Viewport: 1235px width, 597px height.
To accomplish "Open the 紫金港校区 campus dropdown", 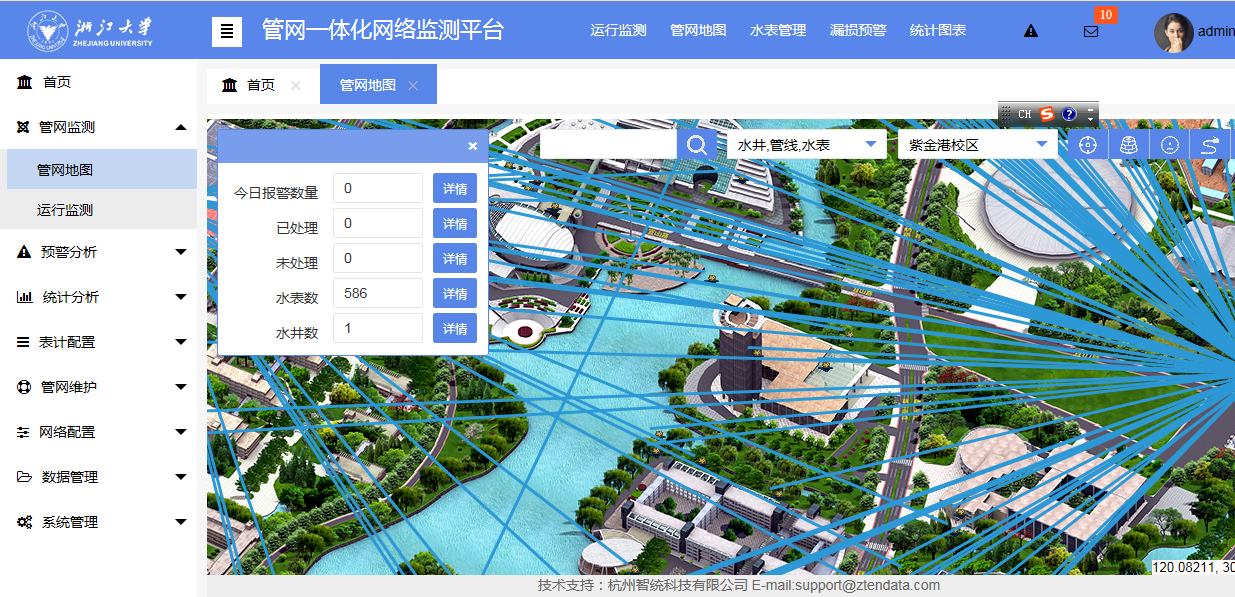I will (x=978, y=145).
